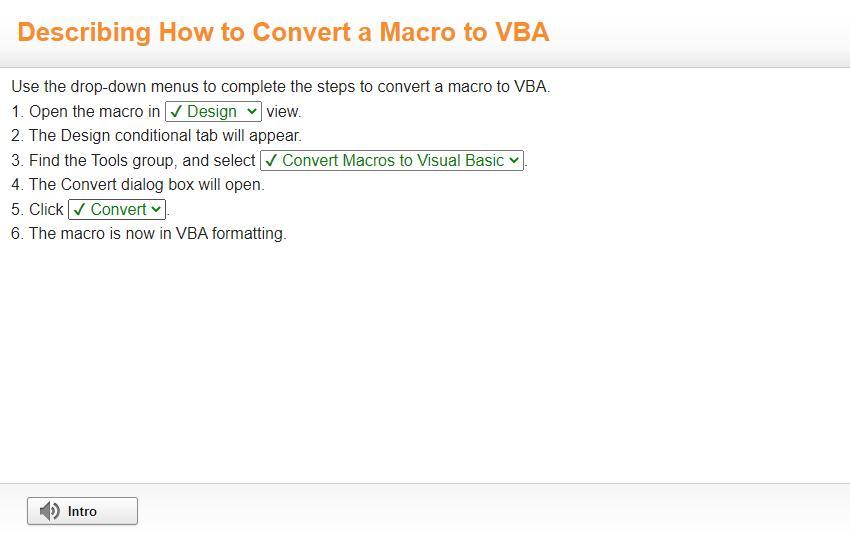Open the Convert Macros to Visual Basic chevron
The width and height of the screenshot is (850, 537).
pos(514,160)
